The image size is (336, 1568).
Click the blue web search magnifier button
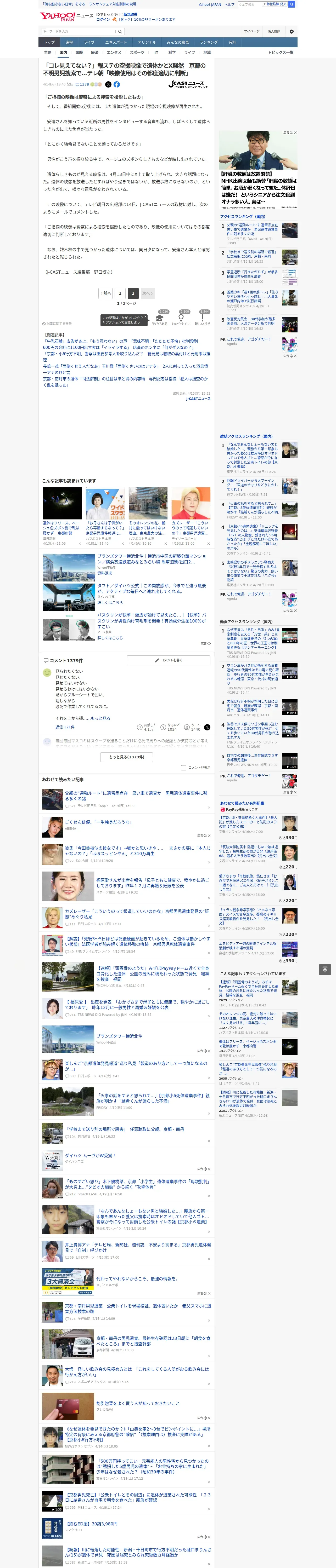point(292,4)
